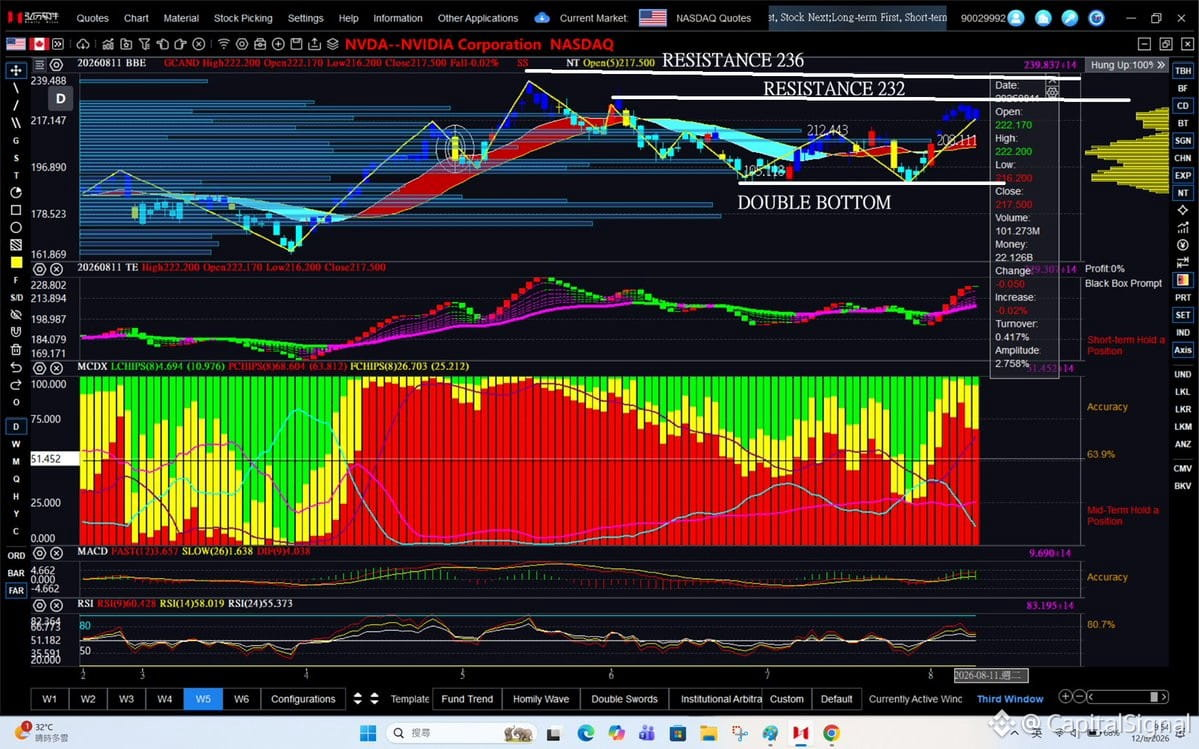The height and width of the screenshot is (749, 1199).
Task: Click the bottom horizontal zoom scrollbar
Action: (1129, 696)
